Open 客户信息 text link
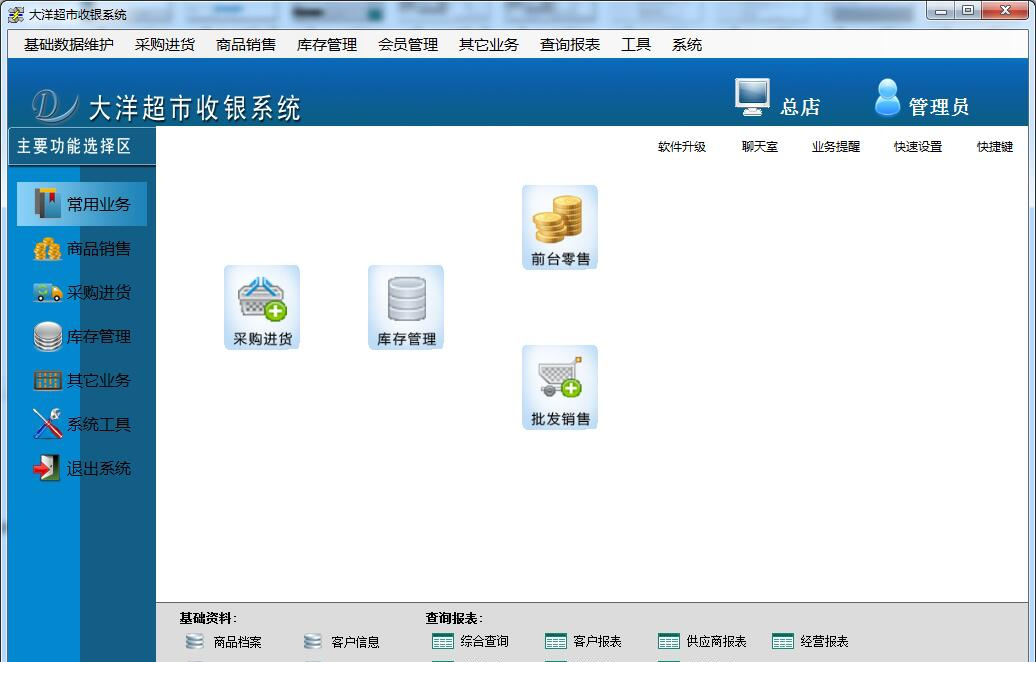 (355, 642)
